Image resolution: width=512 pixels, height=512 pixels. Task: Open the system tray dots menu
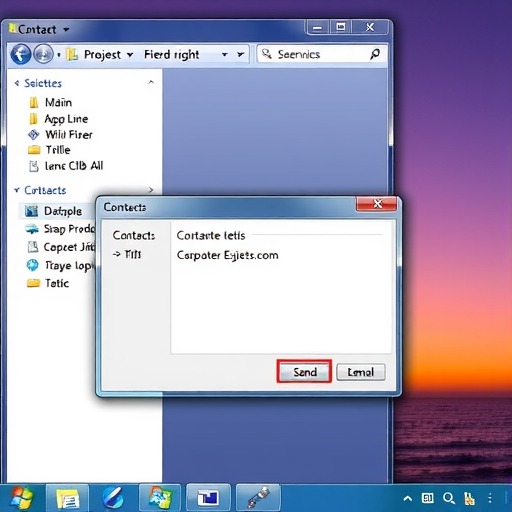click(x=490, y=498)
